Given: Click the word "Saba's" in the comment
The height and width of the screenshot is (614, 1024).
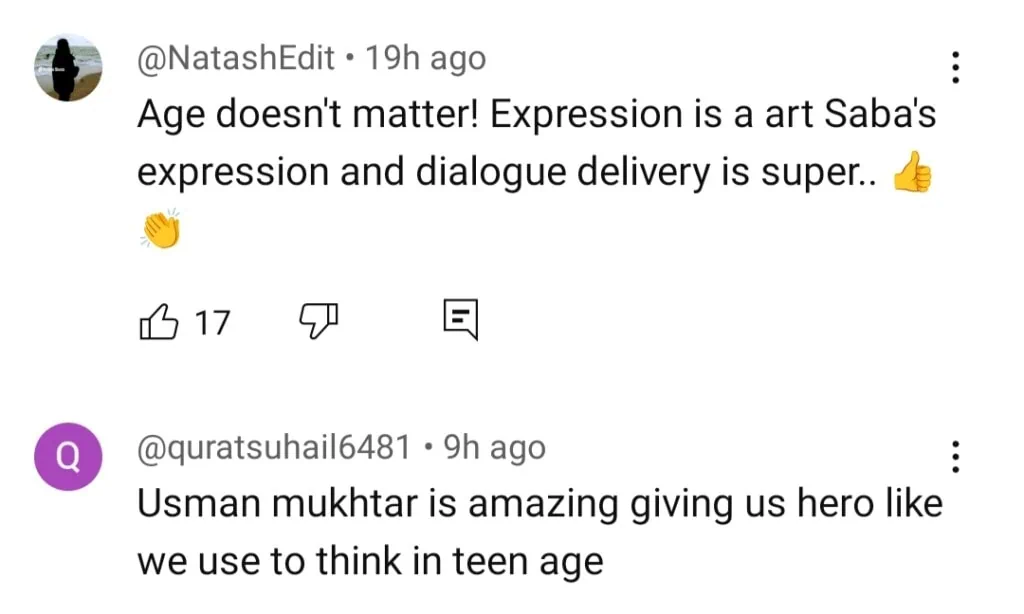Looking at the screenshot, I should (880, 115).
